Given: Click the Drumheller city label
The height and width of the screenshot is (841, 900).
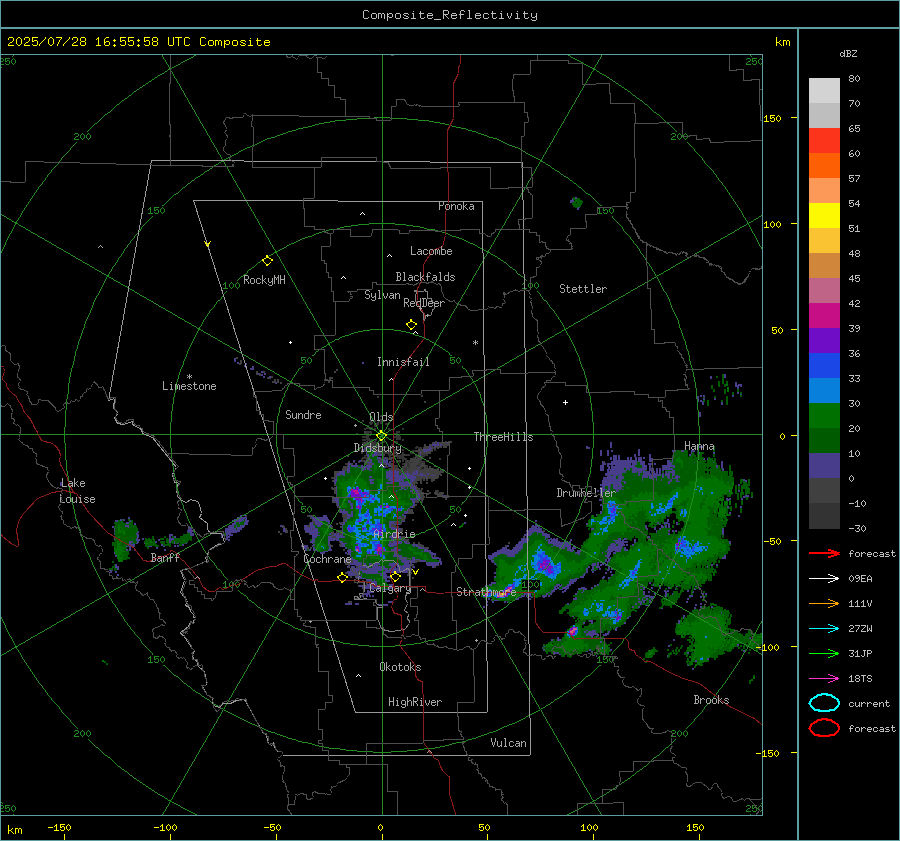Looking at the screenshot, I should coord(585,493).
